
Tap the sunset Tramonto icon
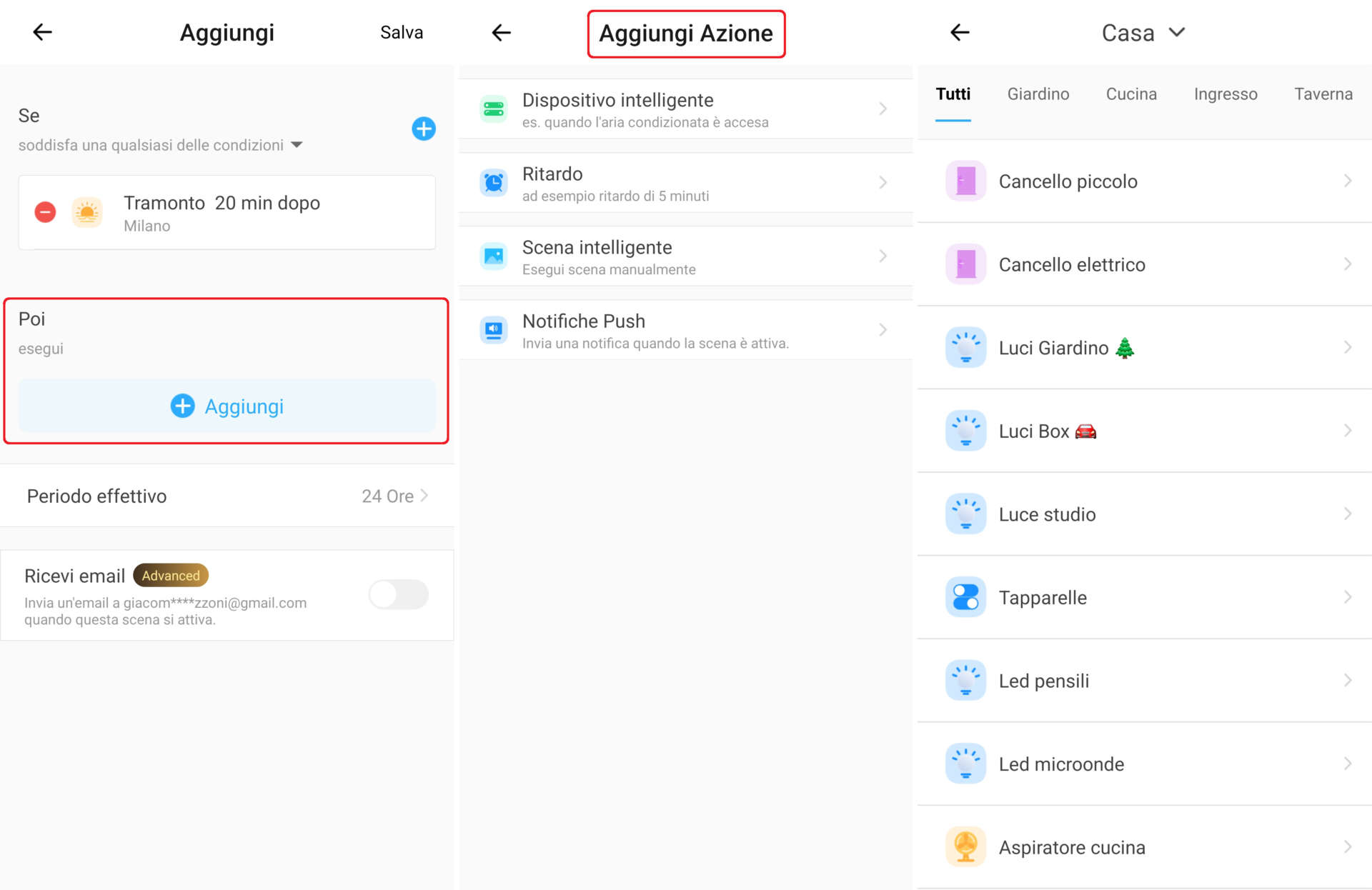[87, 212]
